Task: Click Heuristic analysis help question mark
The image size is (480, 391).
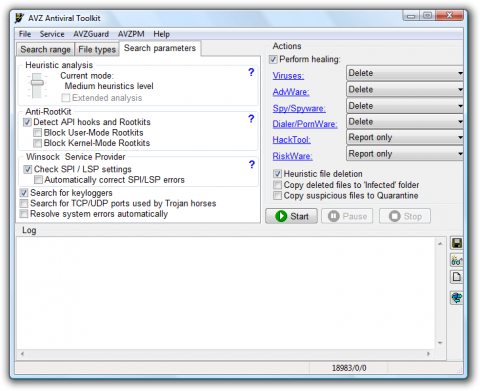Action: point(251,72)
